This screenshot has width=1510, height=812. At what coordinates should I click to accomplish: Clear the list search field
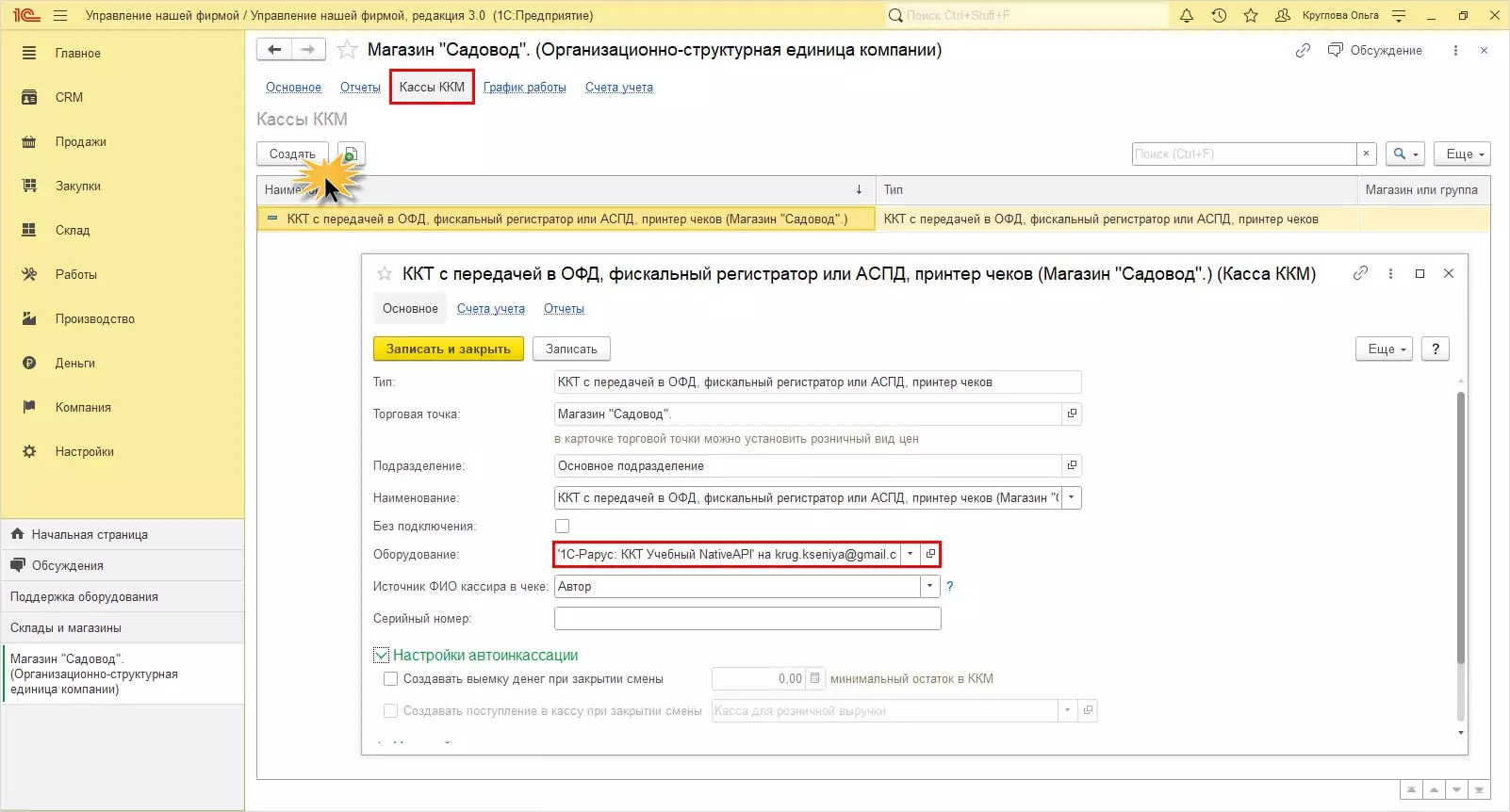1366,154
